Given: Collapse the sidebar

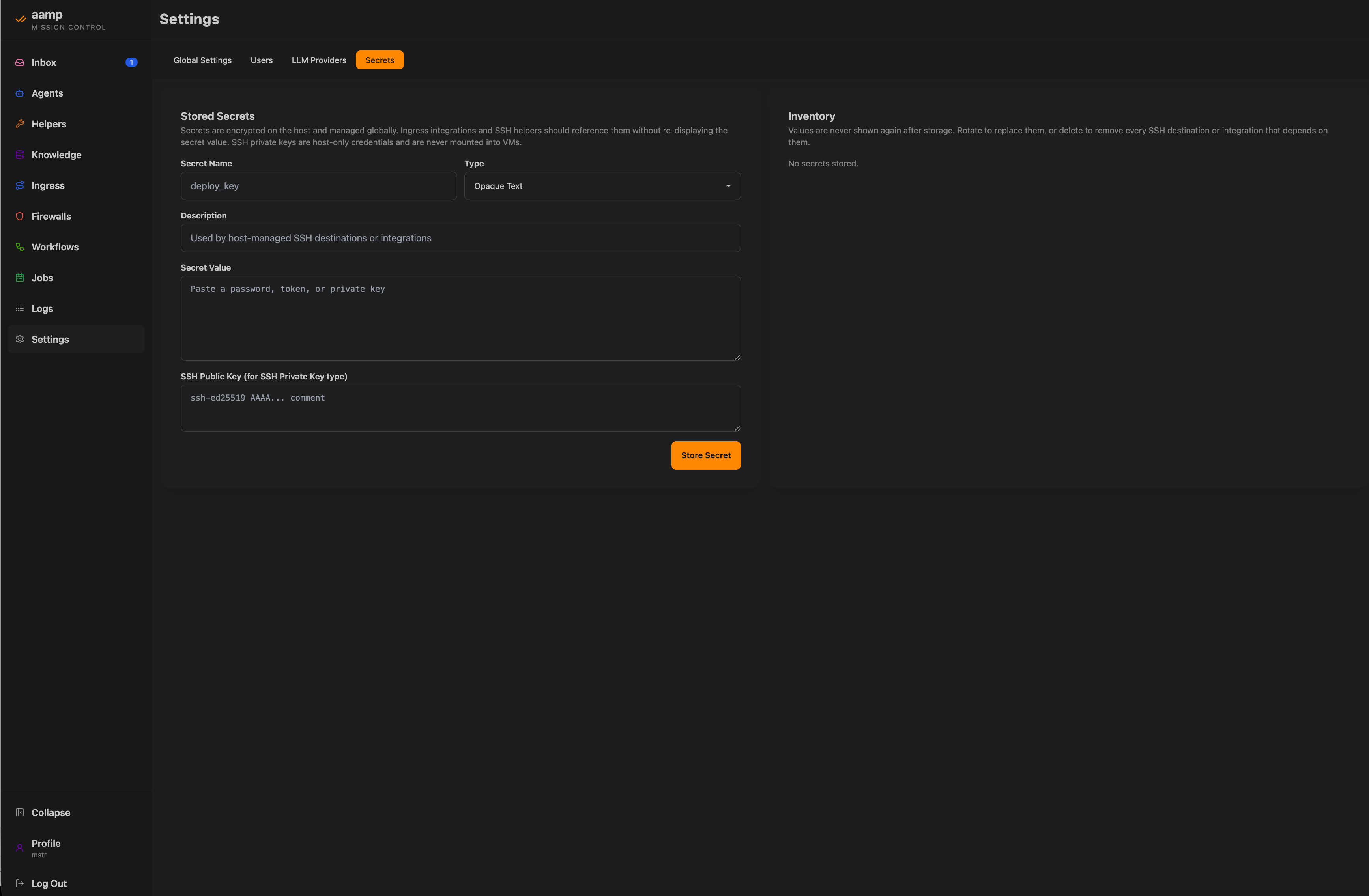Looking at the screenshot, I should pyautogui.click(x=76, y=813).
